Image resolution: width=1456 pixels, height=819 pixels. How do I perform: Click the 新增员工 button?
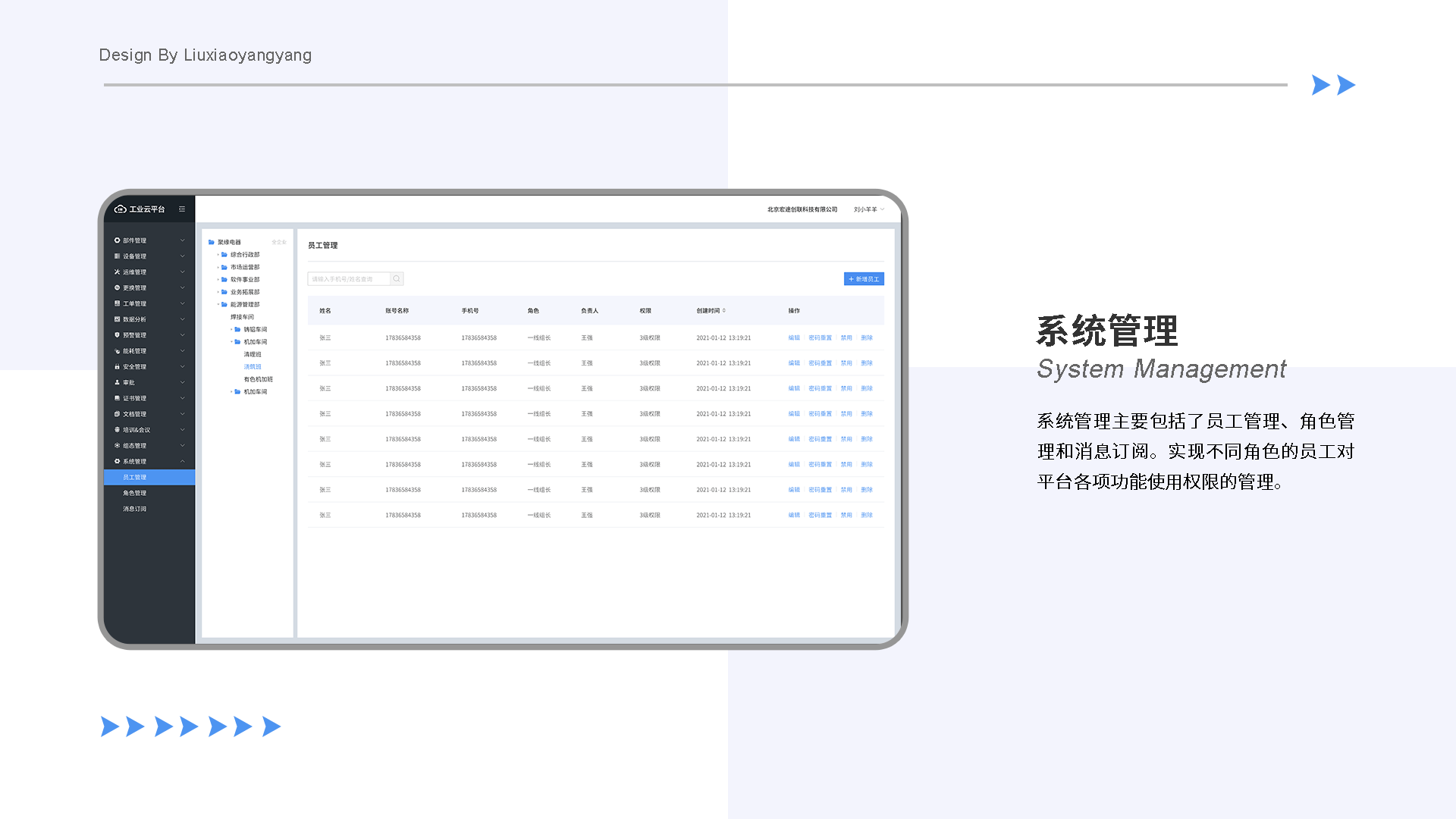[864, 279]
